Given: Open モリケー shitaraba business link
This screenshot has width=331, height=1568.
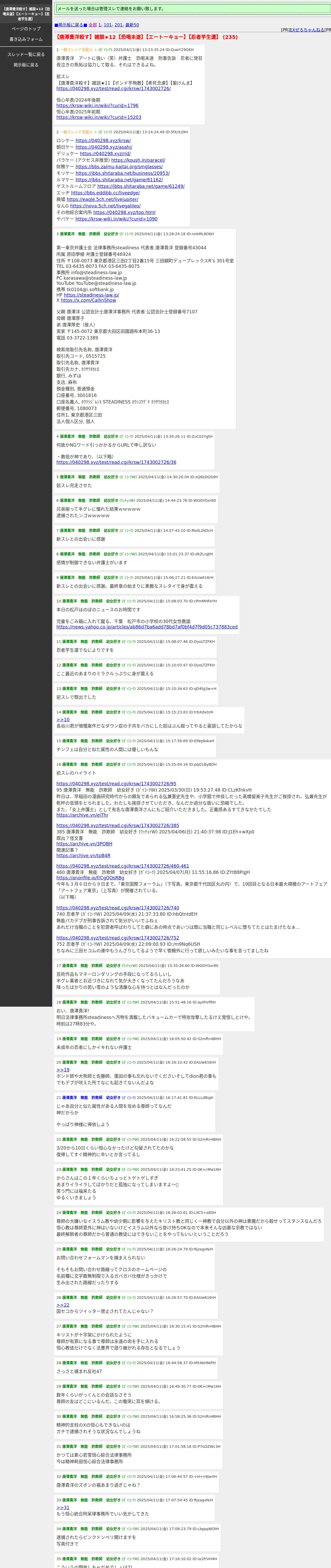Looking at the screenshot, I should pos(122,174).
